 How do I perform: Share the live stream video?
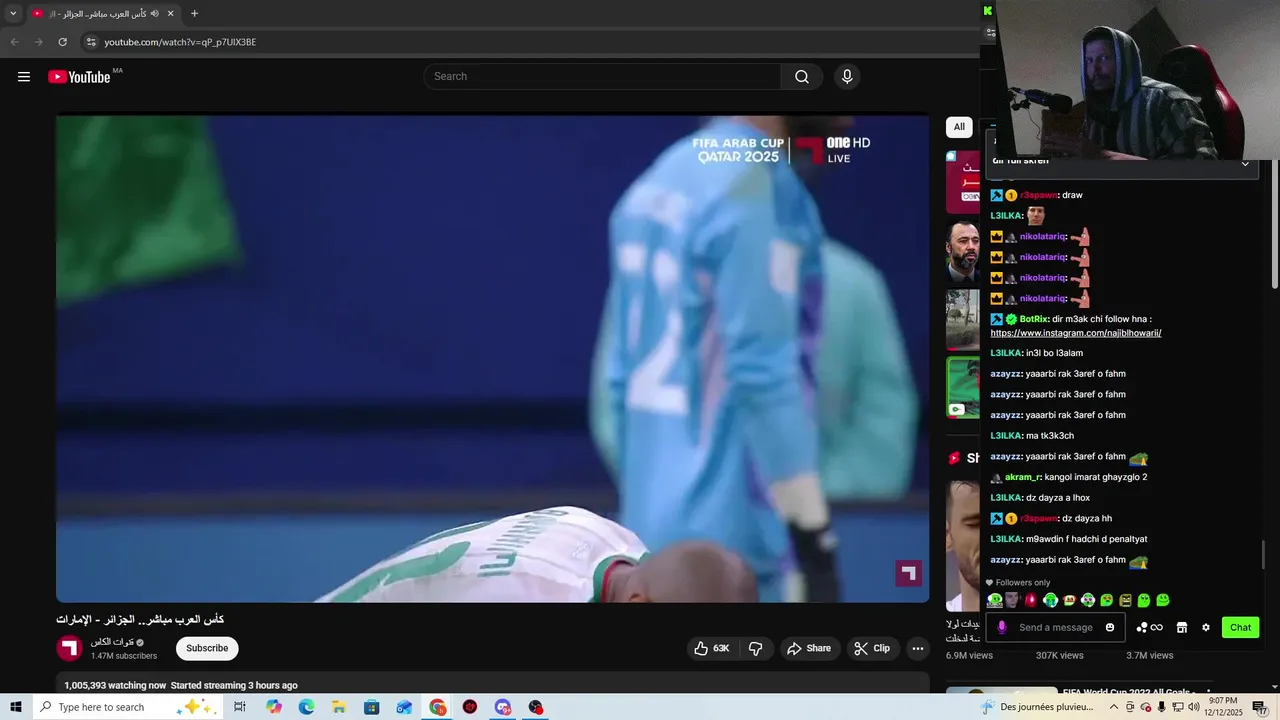click(x=809, y=648)
